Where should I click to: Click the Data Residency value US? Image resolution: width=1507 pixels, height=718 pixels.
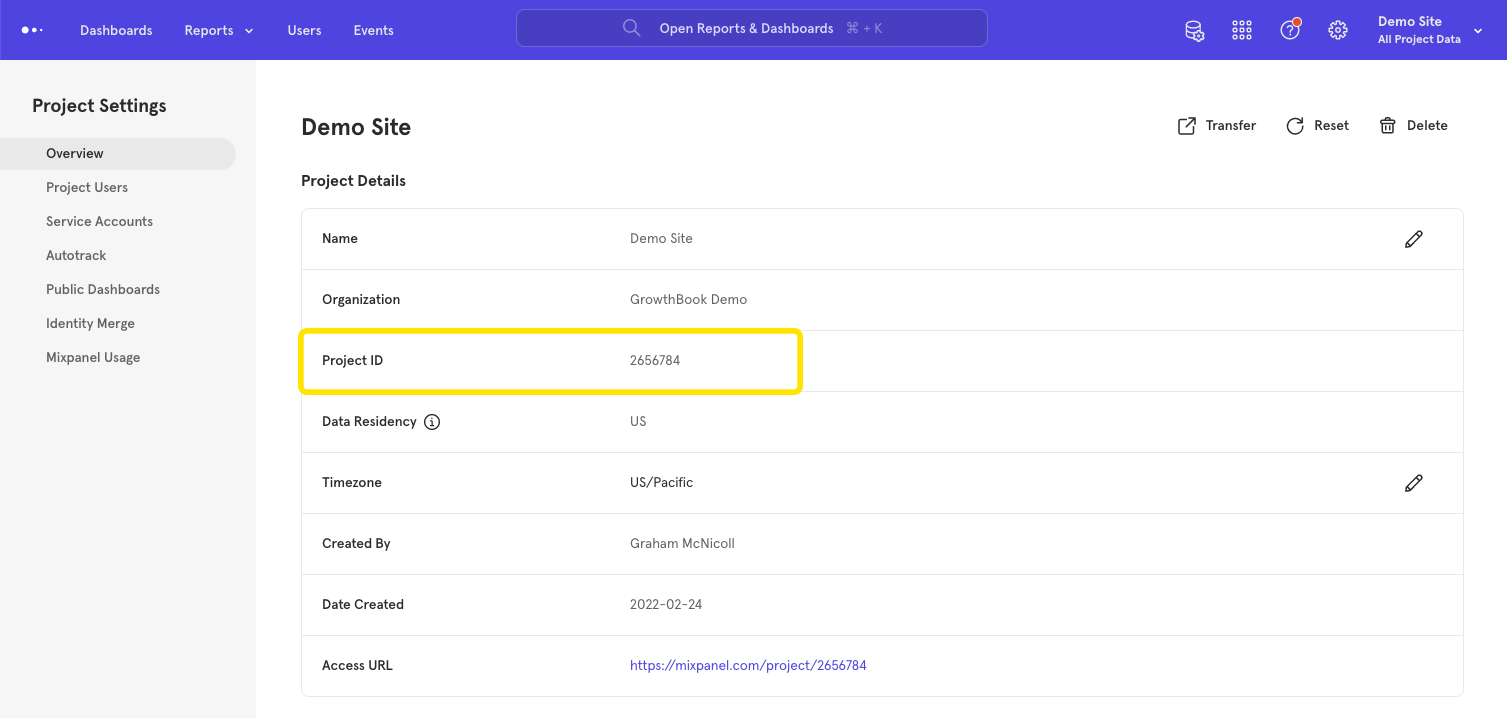click(638, 421)
